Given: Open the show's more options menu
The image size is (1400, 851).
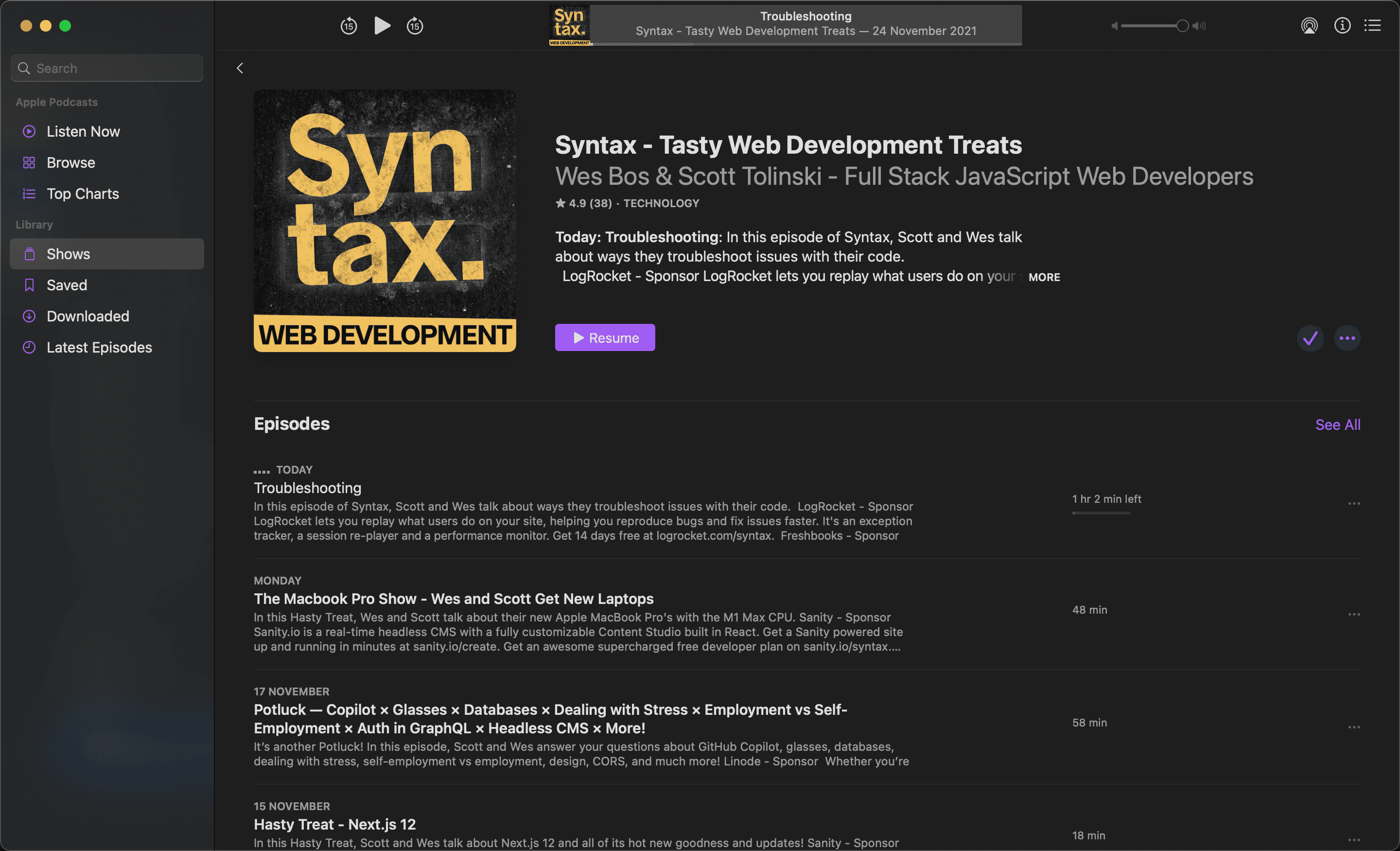Looking at the screenshot, I should coord(1347,338).
